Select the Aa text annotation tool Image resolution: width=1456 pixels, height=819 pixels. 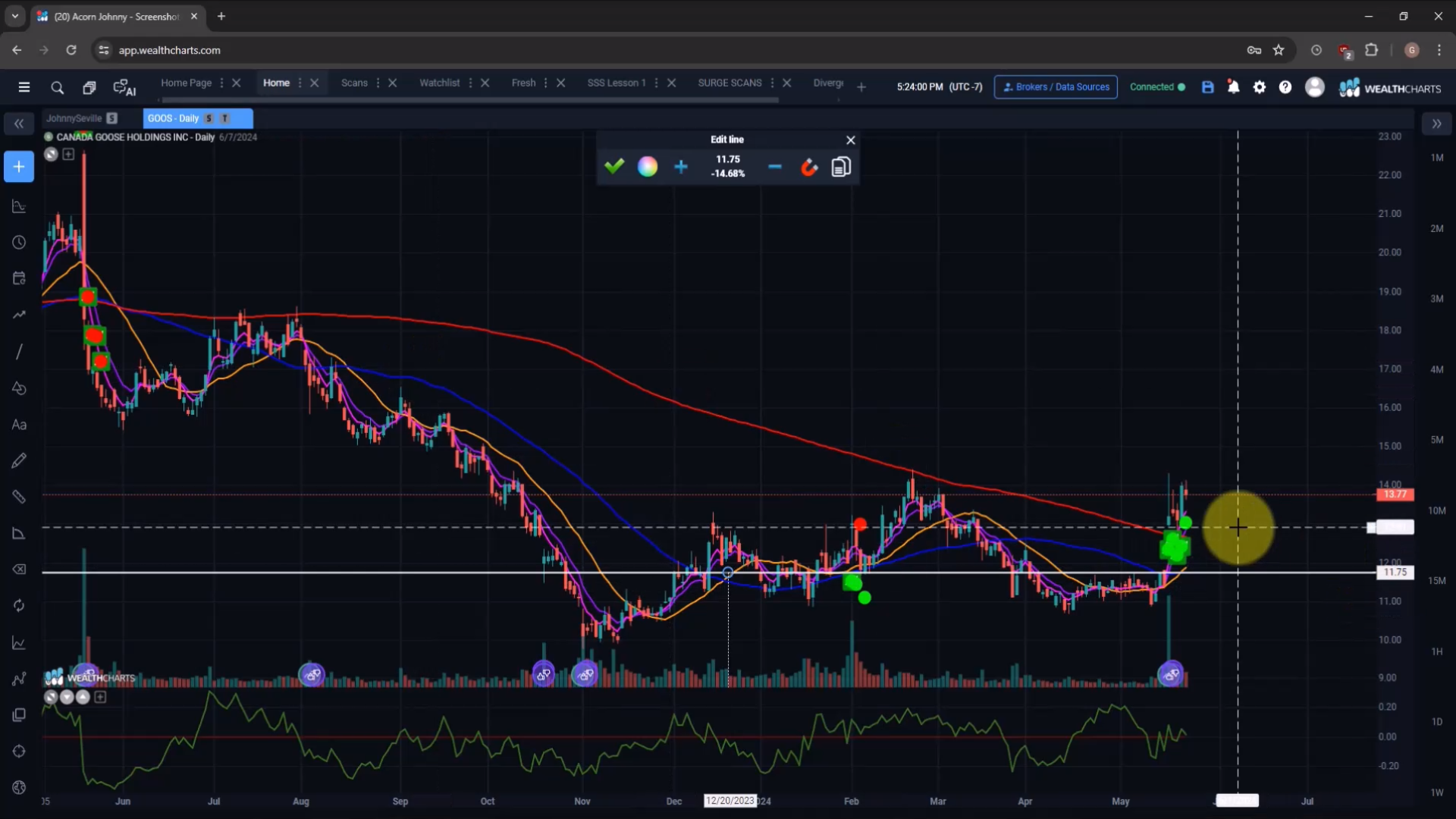19,425
